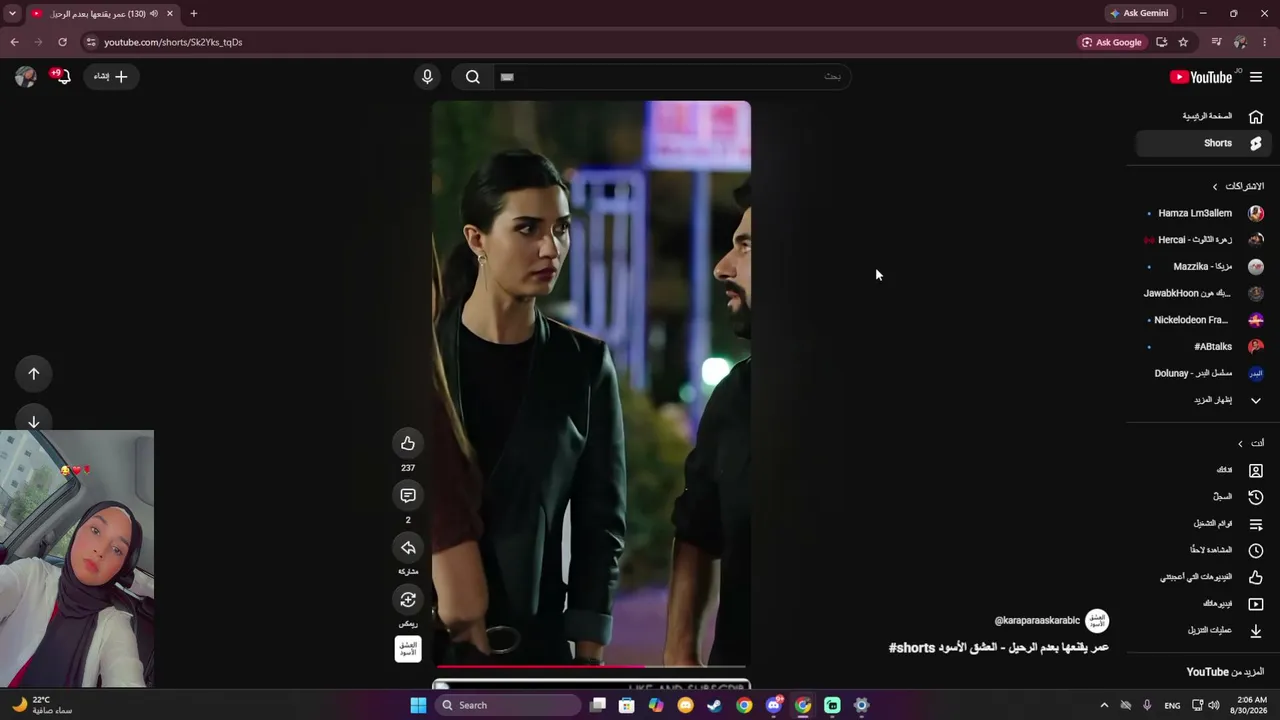
Task: Open the Dolunay subscription channel
Action: coord(1203,373)
